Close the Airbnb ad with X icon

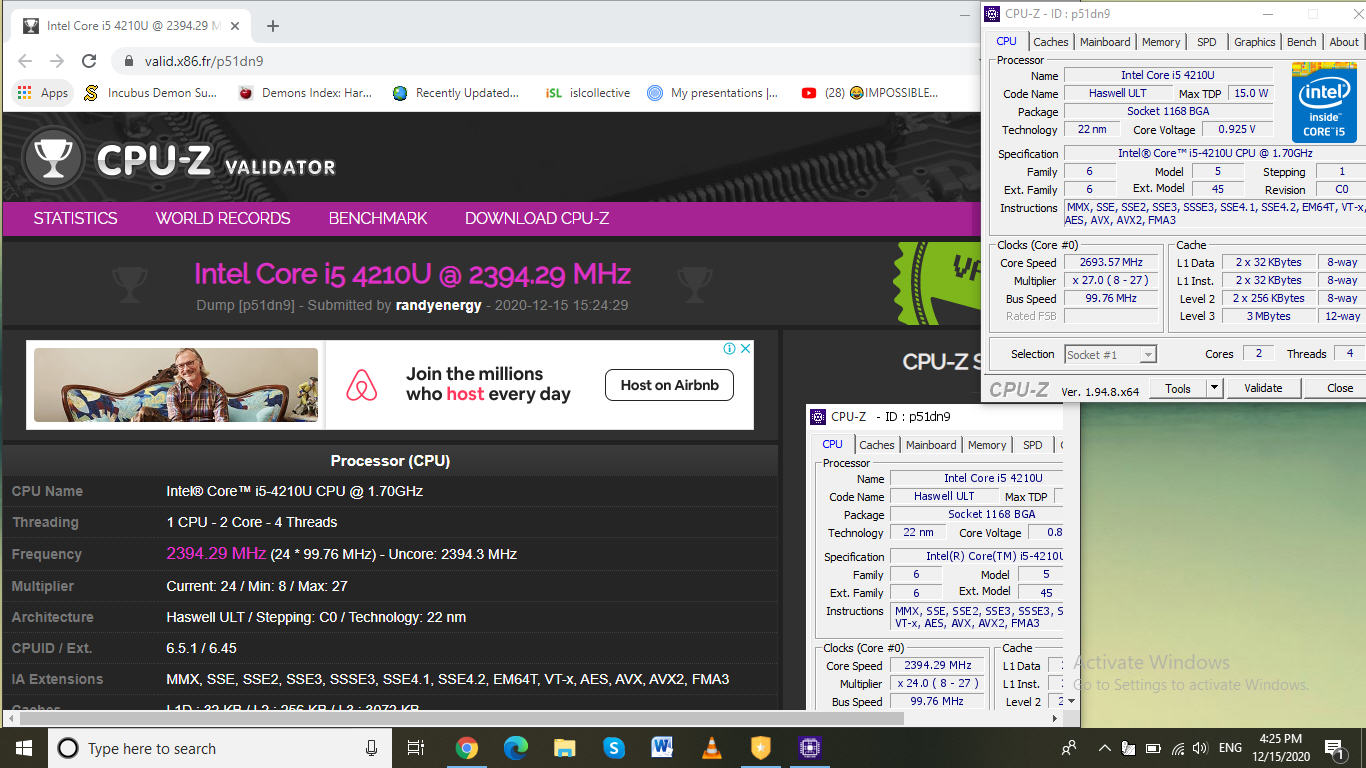pyautogui.click(x=745, y=348)
